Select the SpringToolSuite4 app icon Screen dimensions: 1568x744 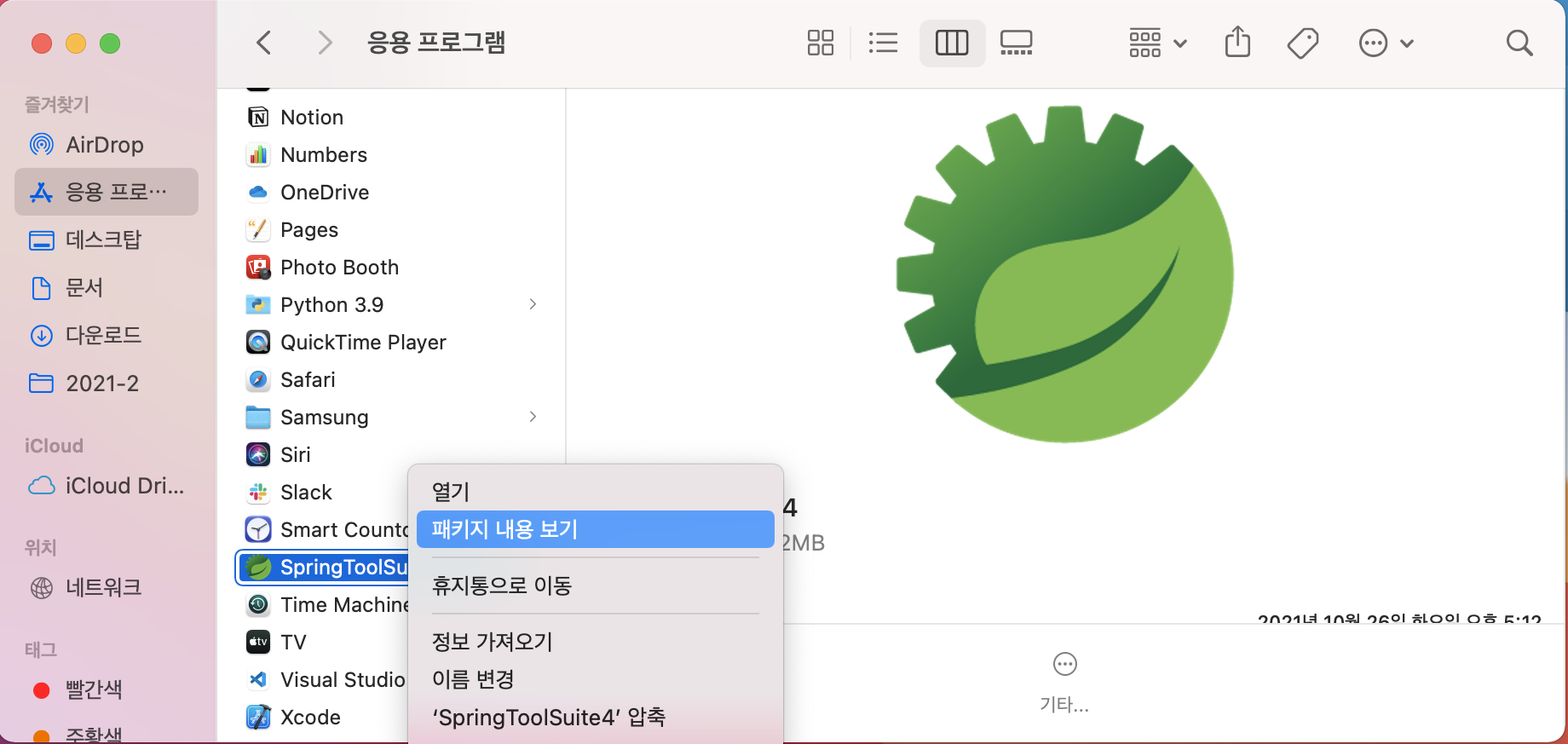258,568
